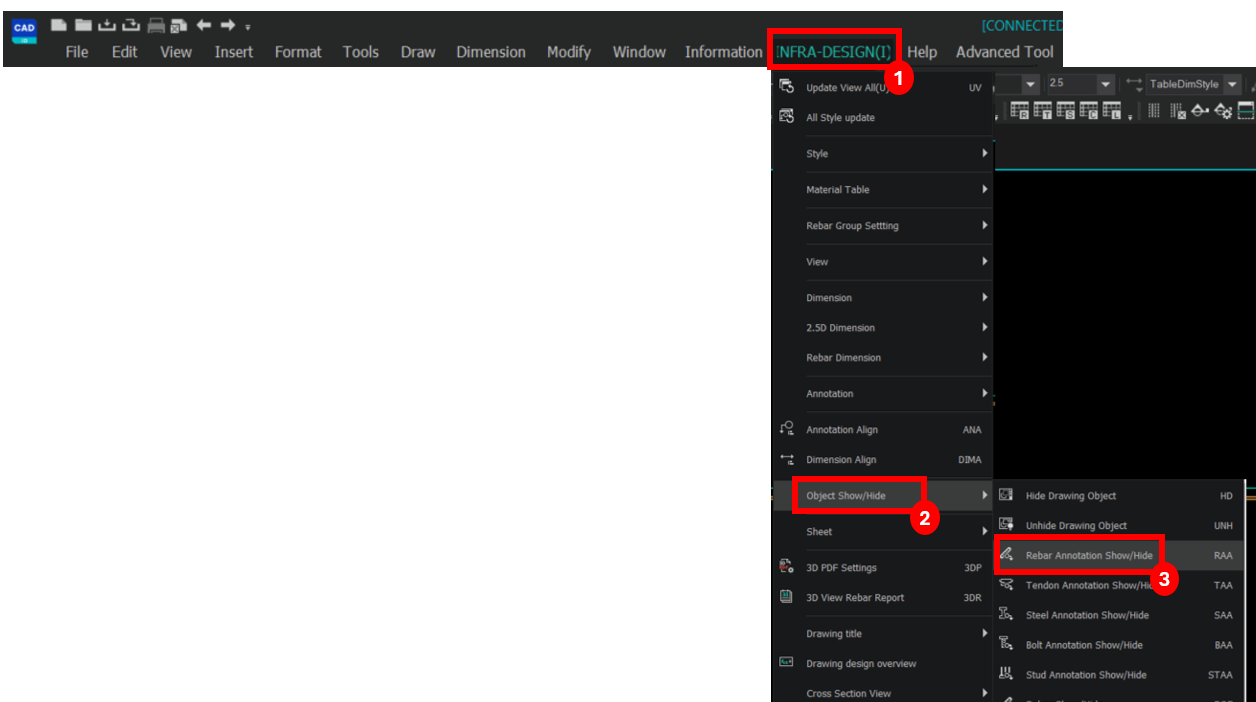Viewport: 1256px width, 702px height.
Task: Open the View menu in menu bar
Action: [x=176, y=52]
